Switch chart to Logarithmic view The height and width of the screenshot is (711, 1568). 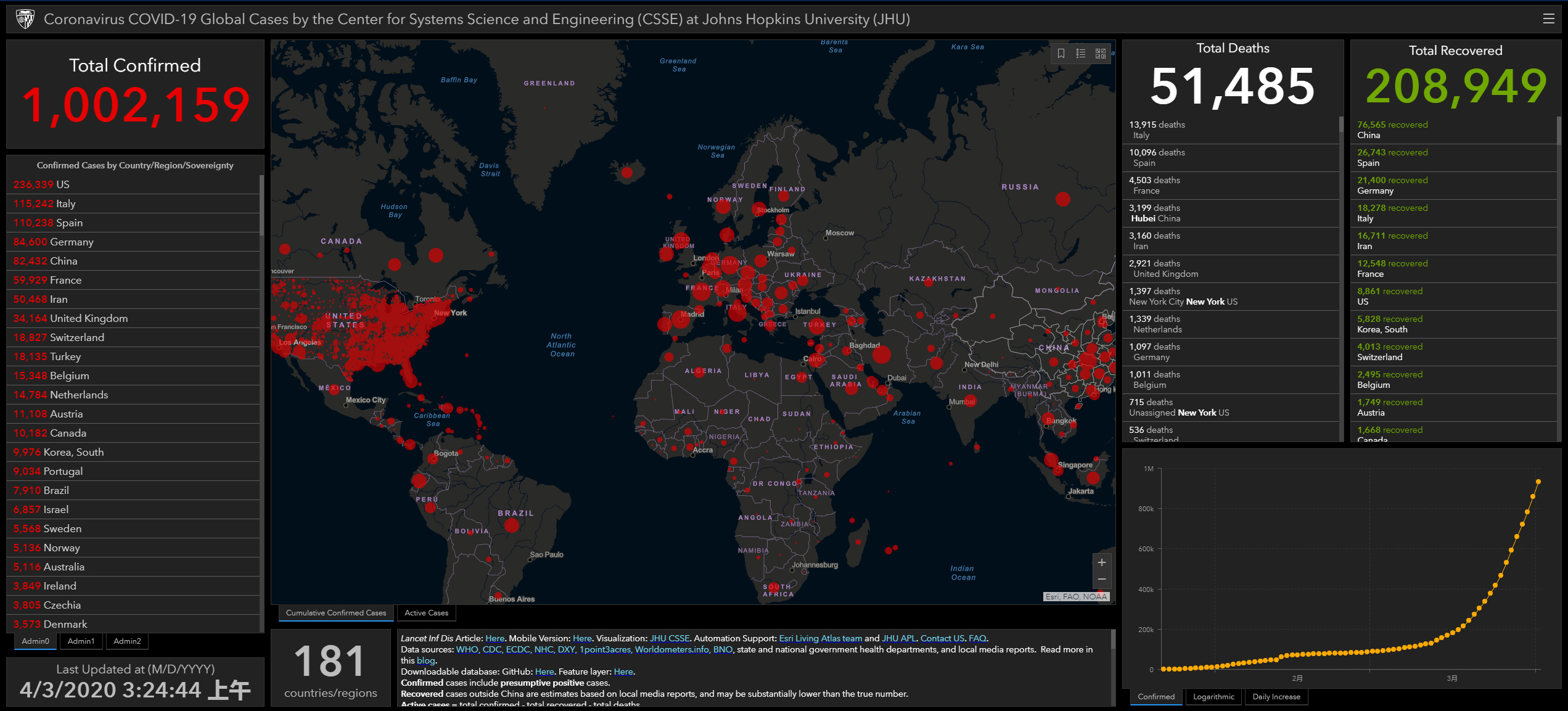click(1213, 697)
